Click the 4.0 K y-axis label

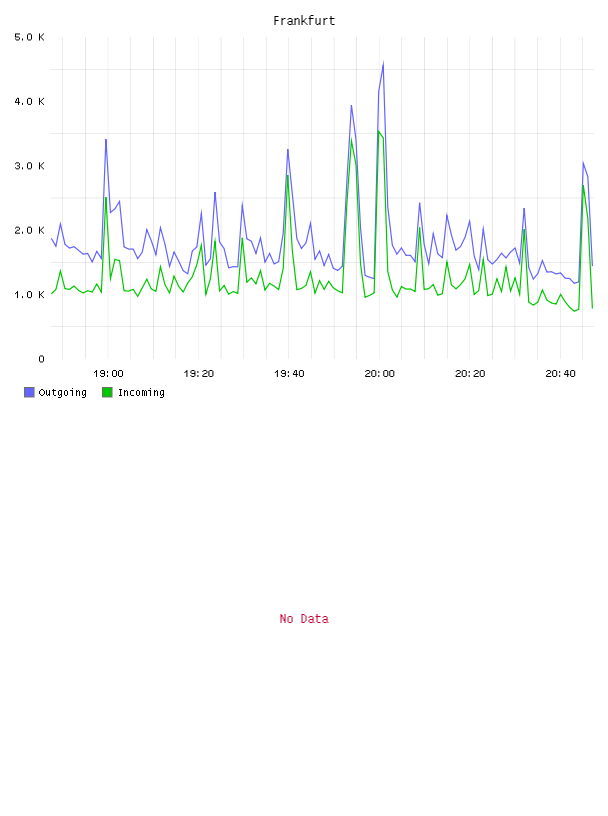tap(29, 101)
